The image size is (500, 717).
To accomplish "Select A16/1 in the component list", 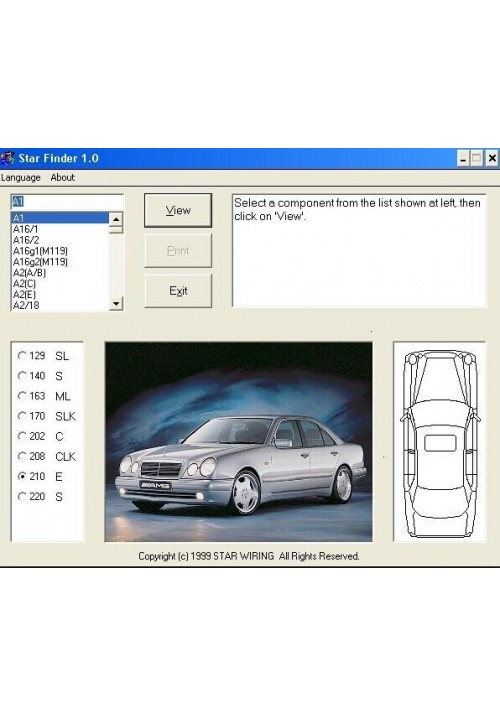I will point(60,229).
